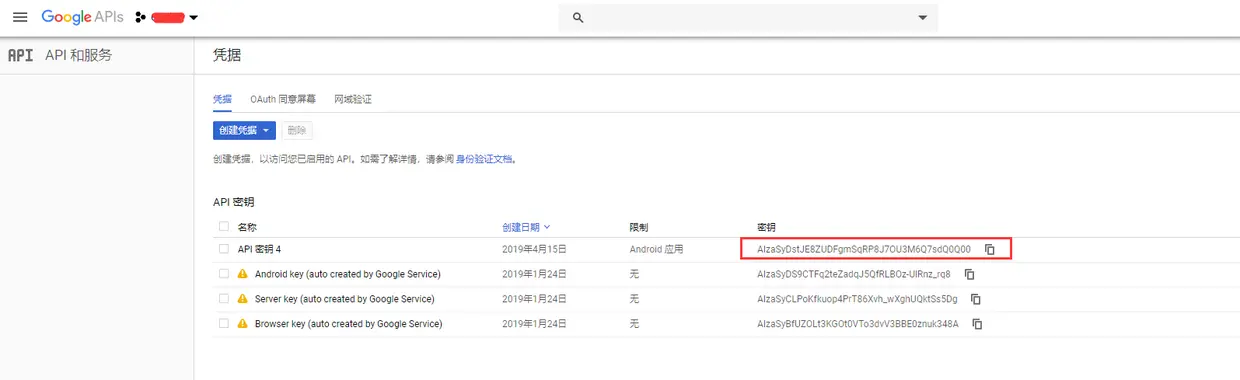Check the box for API 密钥 4
Image resolution: width=1240 pixels, height=380 pixels.
(x=224, y=249)
